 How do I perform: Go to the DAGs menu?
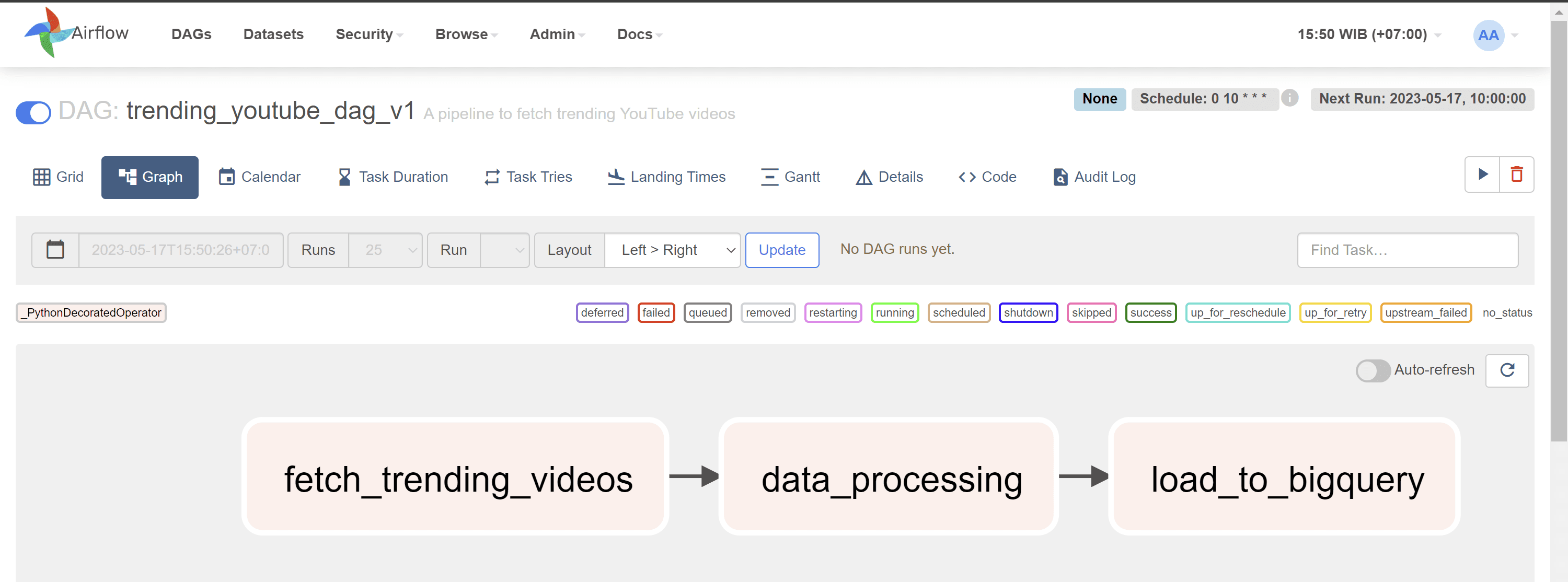pos(191,34)
